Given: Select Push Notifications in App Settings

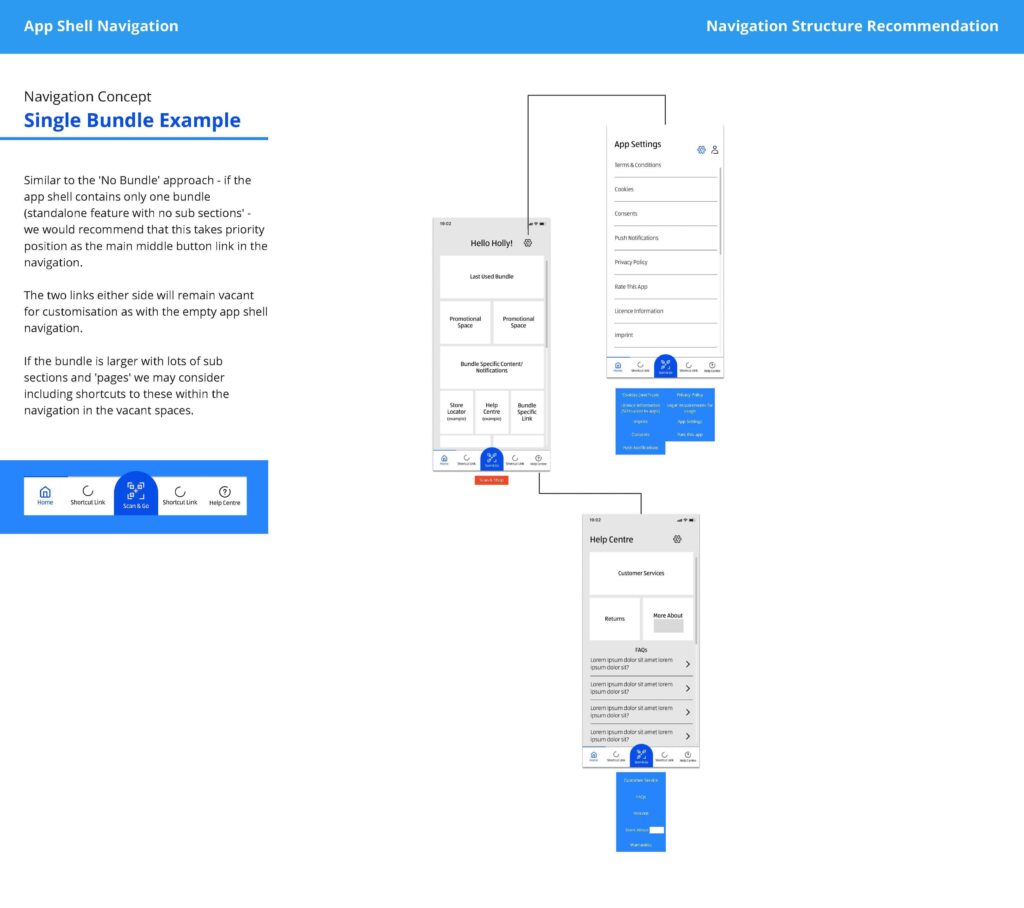Looking at the screenshot, I should [637, 238].
